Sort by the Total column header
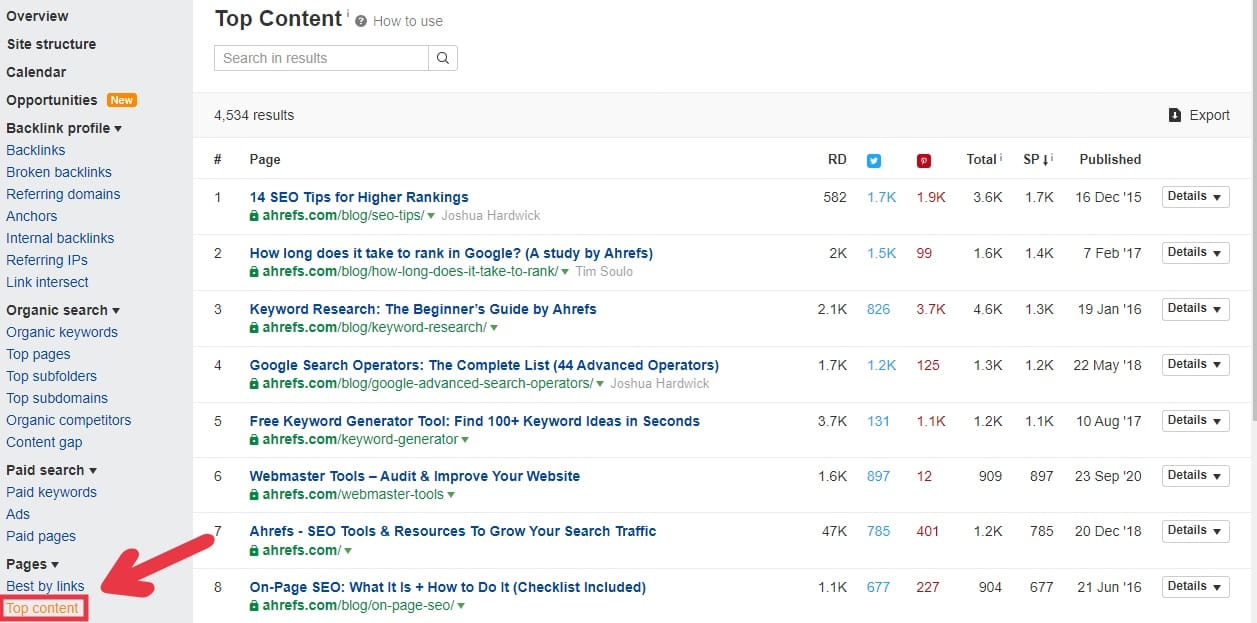 click(x=983, y=160)
